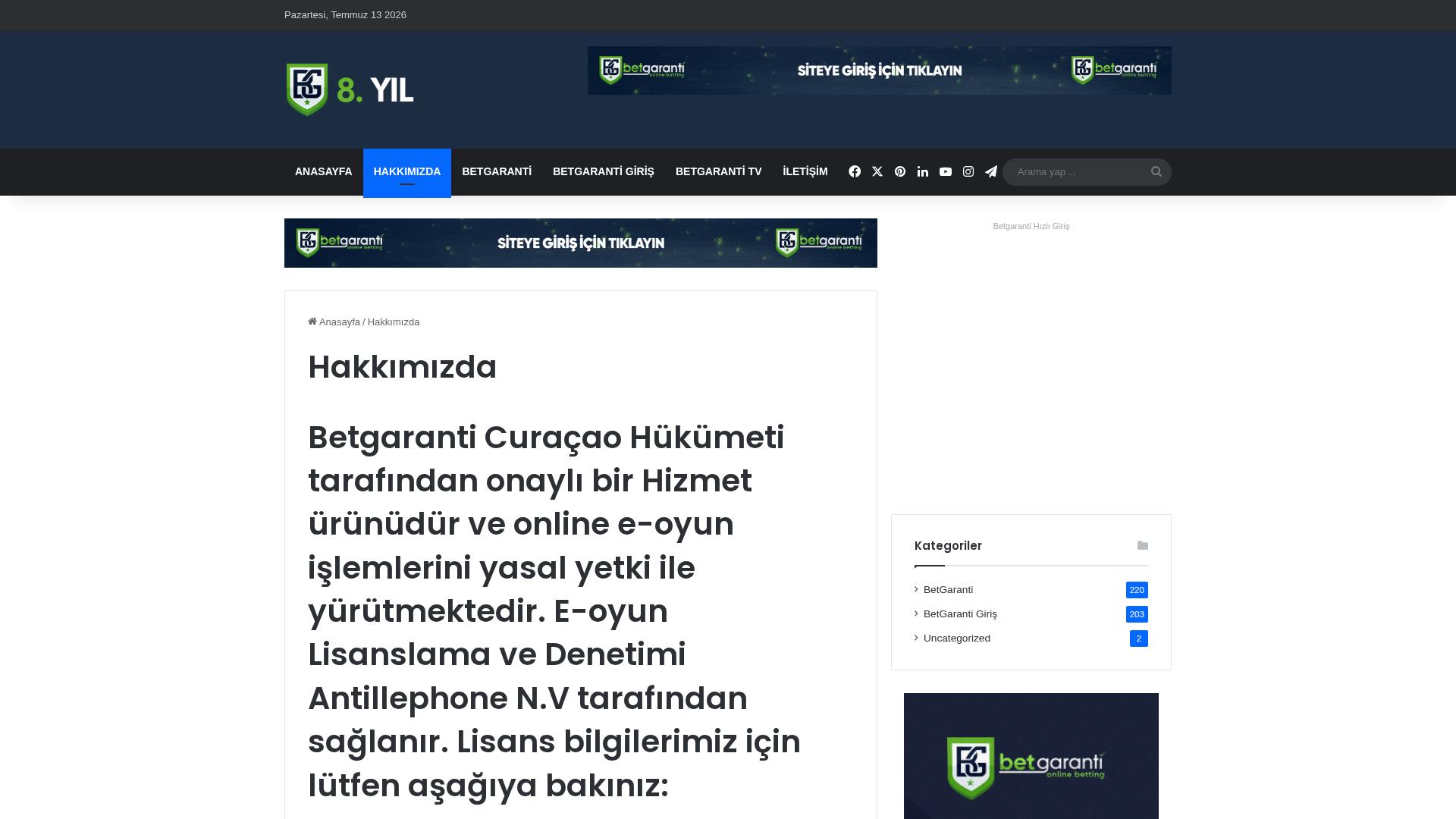1456x819 pixels.
Task: Click the search magnifier icon
Action: (x=1156, y=172)
